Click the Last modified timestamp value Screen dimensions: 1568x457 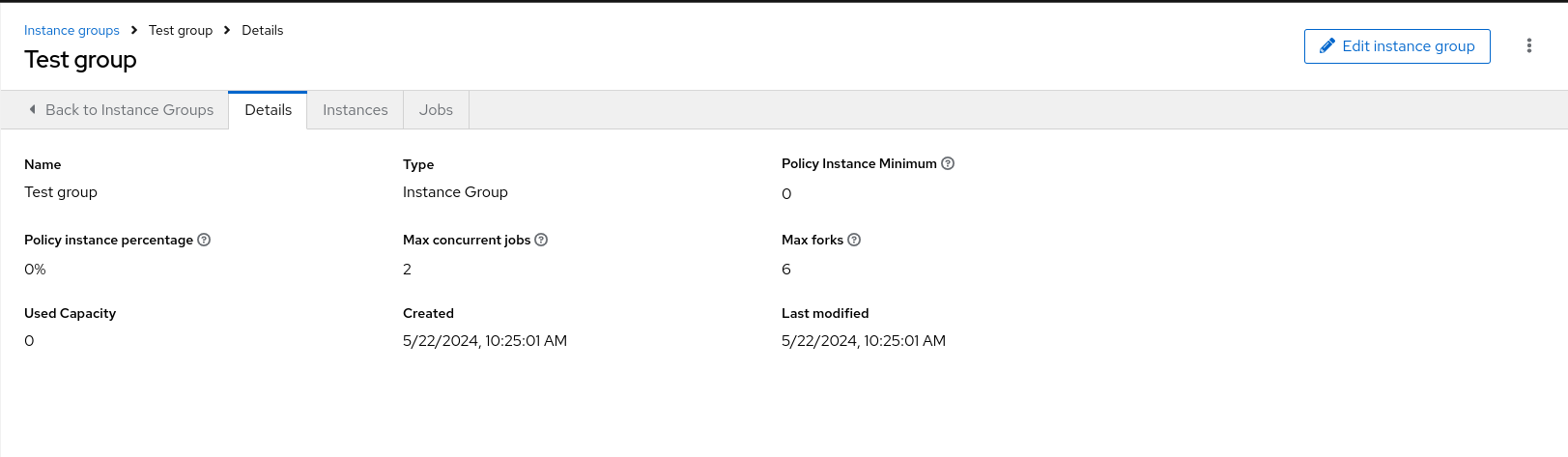[x=863, y=341]
